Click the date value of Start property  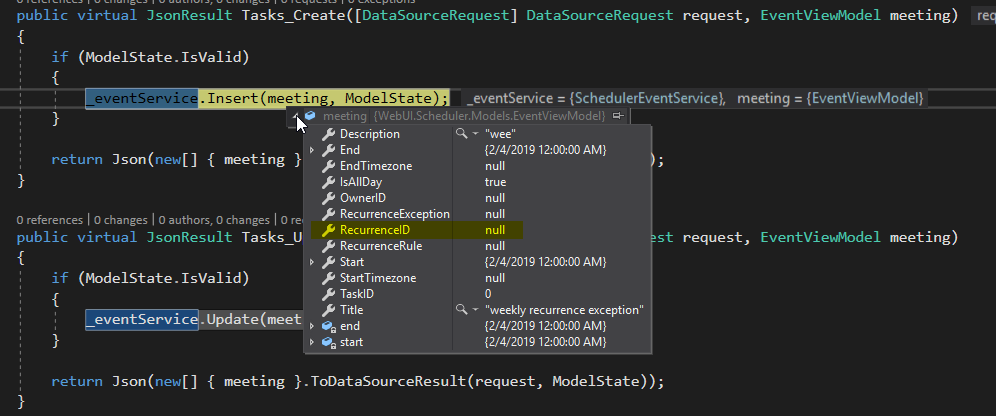coord(545,262)
